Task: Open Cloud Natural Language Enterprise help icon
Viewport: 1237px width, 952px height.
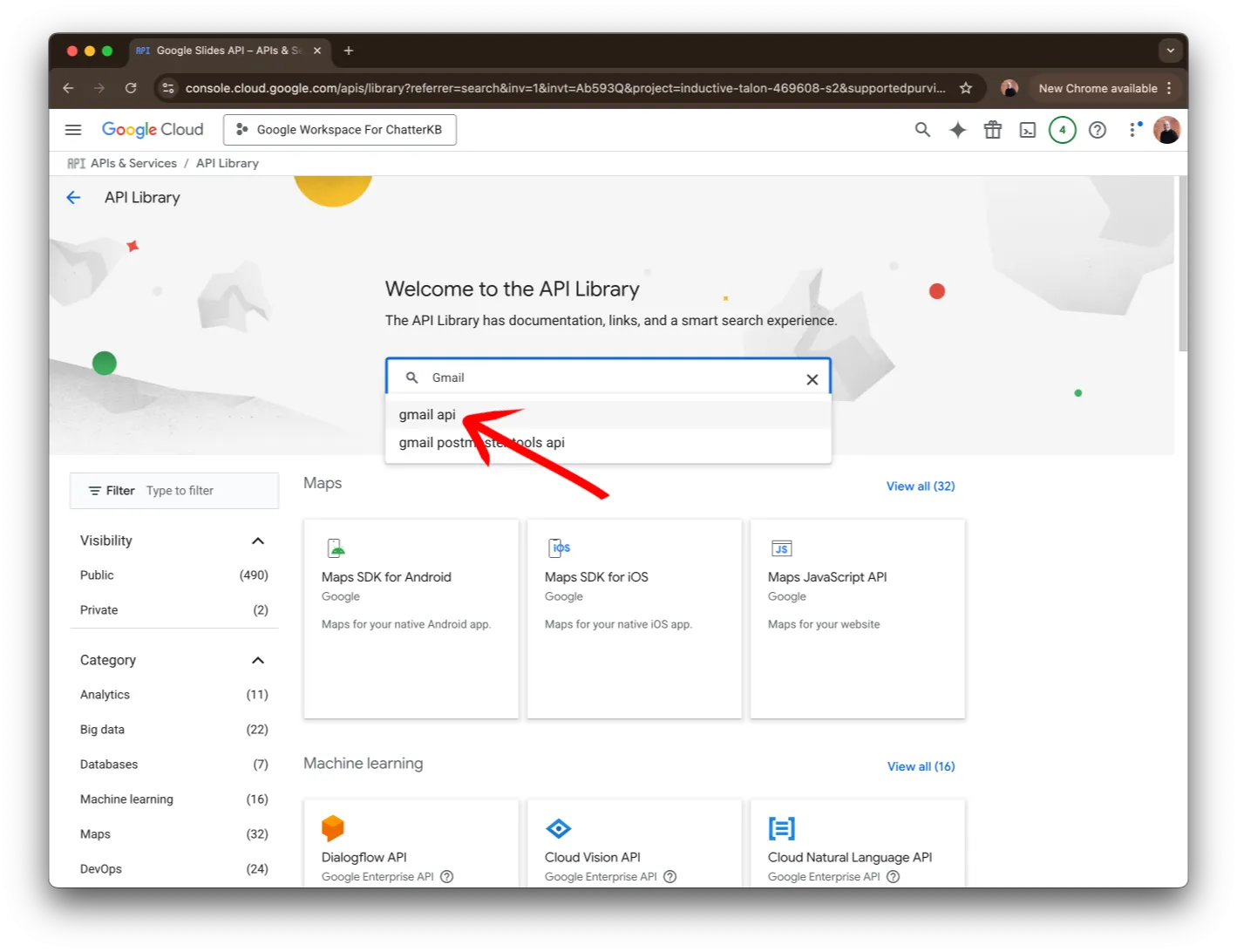Action: pyautogui.click(x=894, y=877)
